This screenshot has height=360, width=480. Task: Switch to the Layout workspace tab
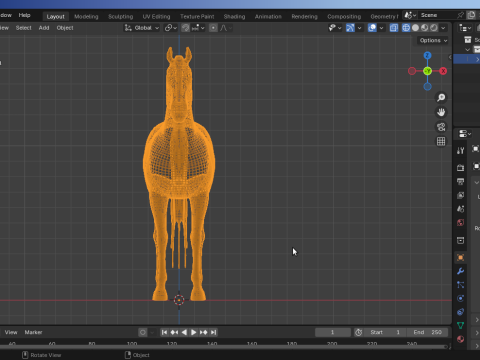[x=55, y=16]
